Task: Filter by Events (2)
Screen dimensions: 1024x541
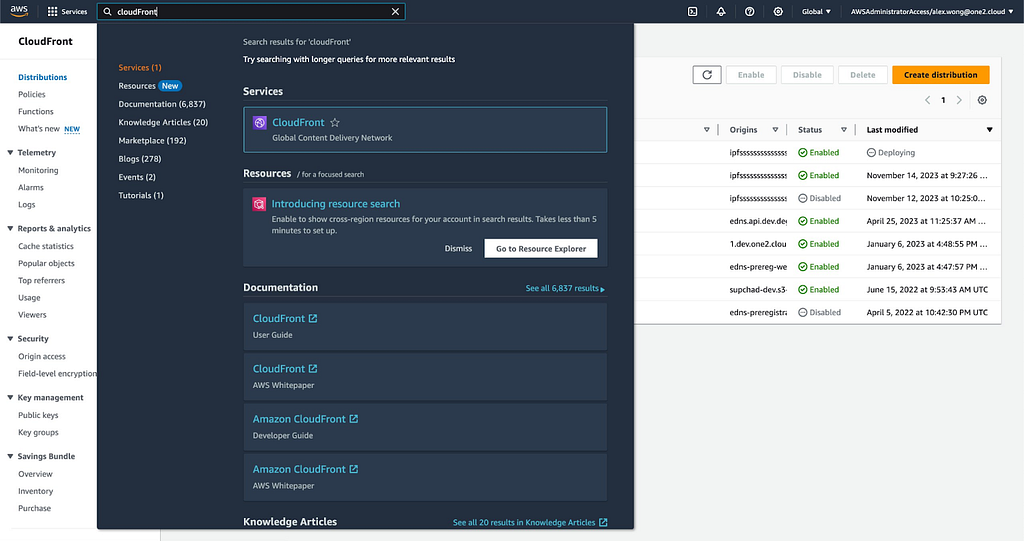Action: pos(137,177)
